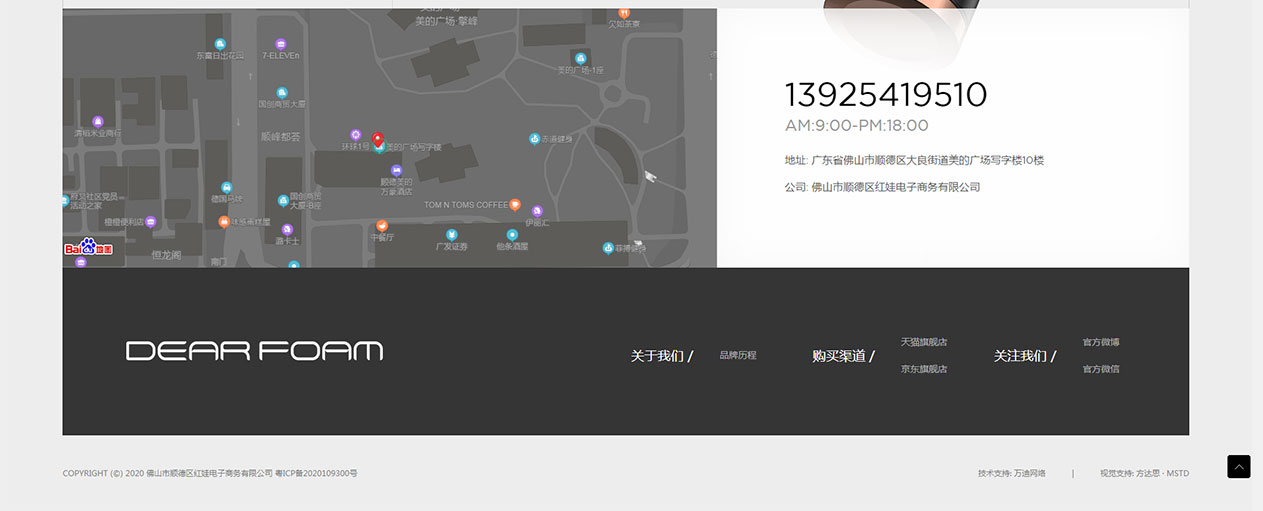The image size is (1263, 511).
Task: Select the 广发证券 map marker
Action: (451, 235)
